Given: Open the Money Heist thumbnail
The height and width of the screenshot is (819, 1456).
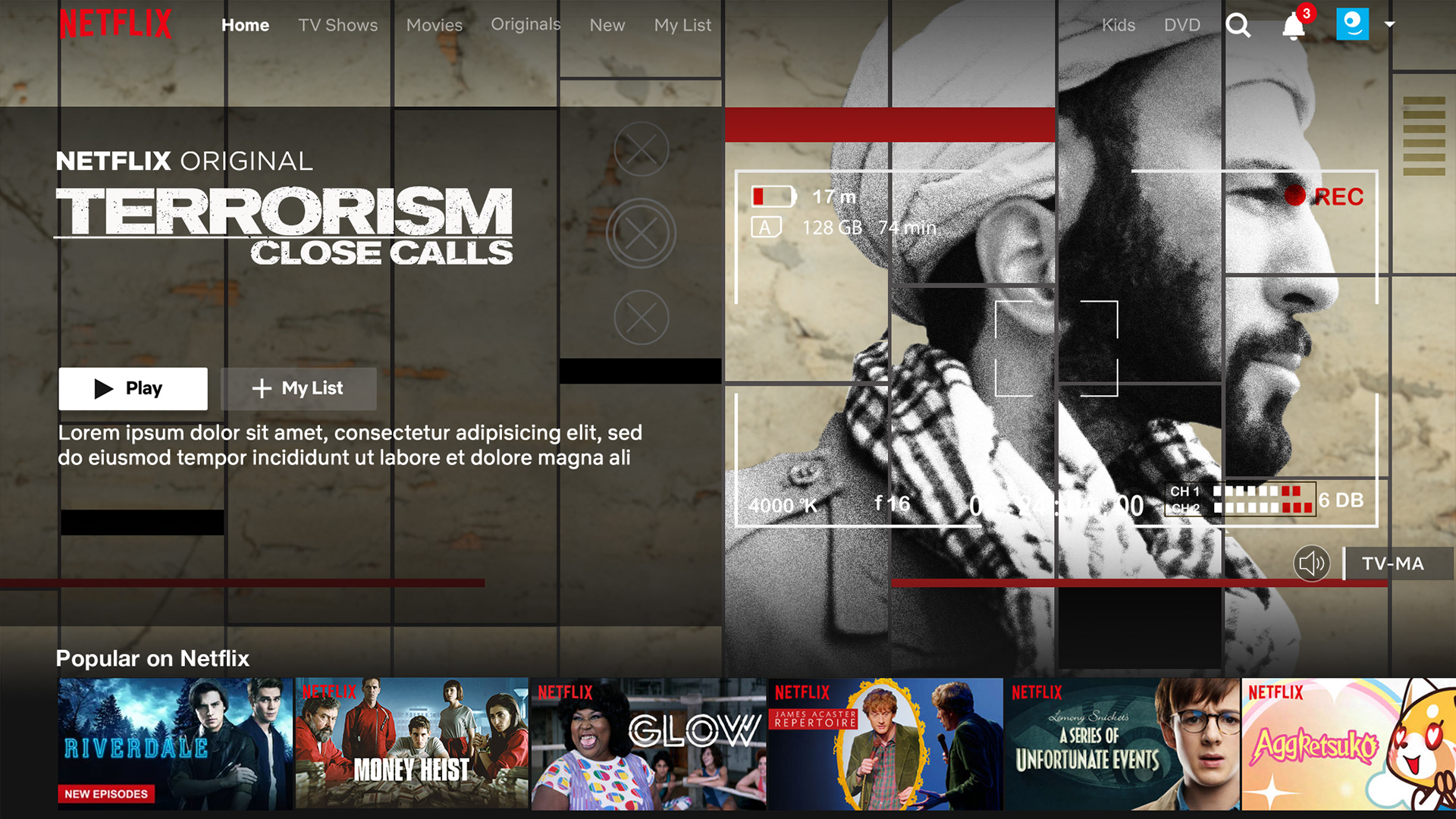Looking at the screenshot, I should coord(412,744).
